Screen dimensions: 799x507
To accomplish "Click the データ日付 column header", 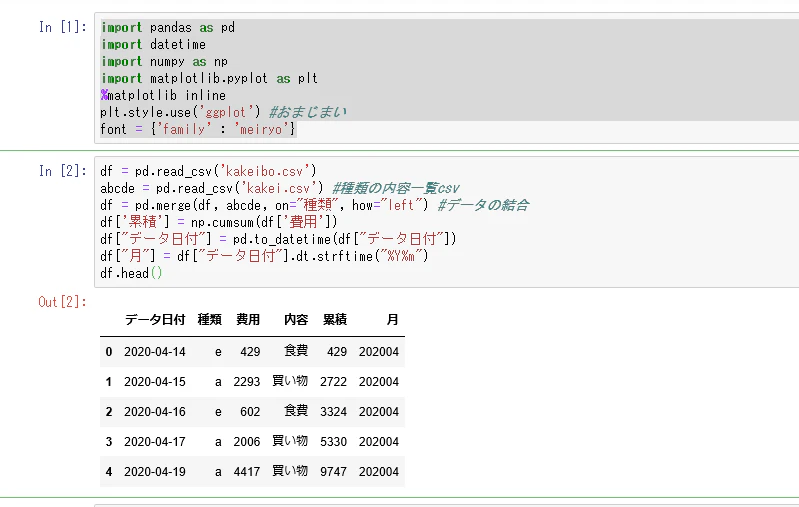I will point(155,319).
